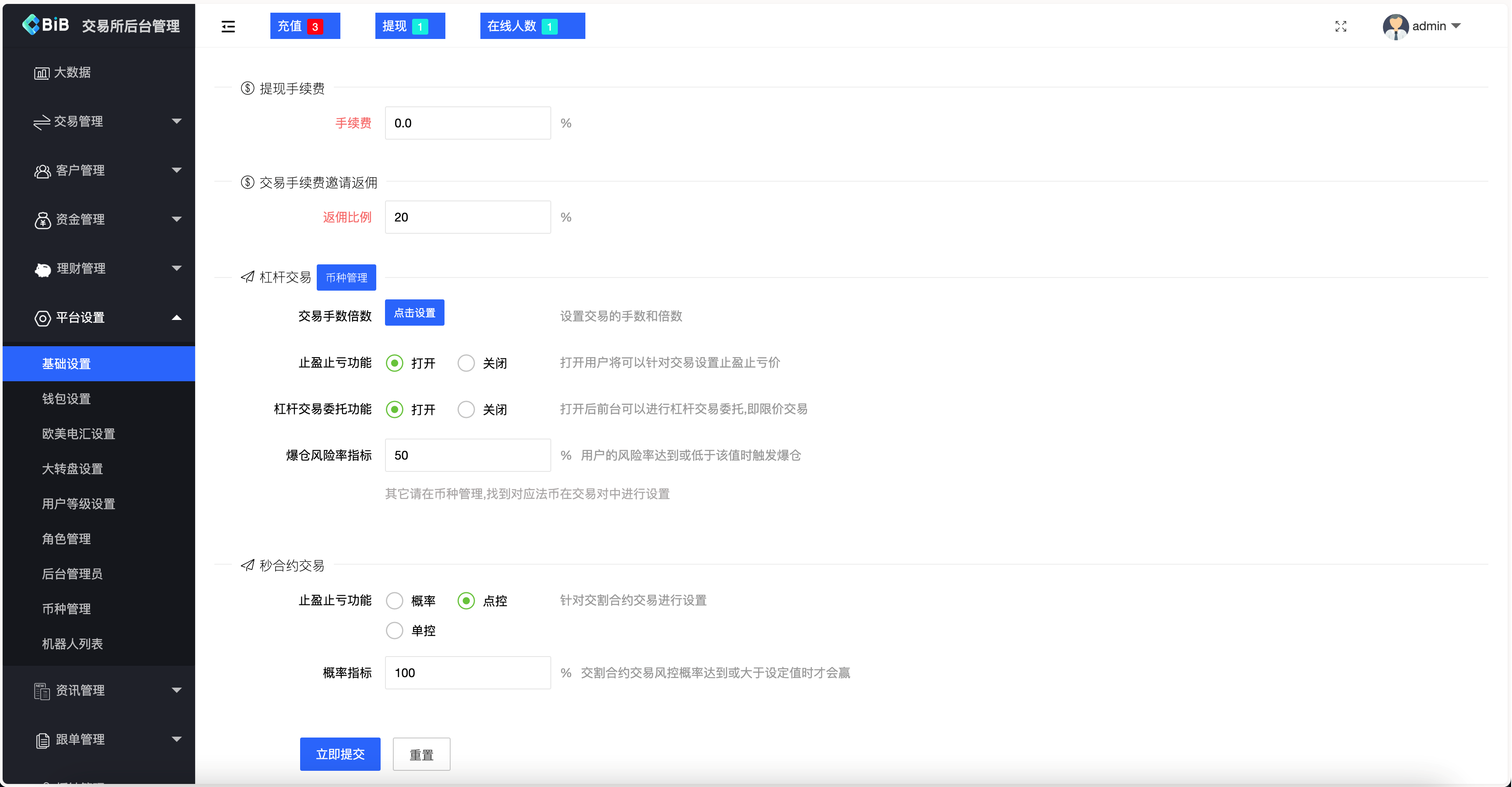
Task: Click the fullscreen icon in top bar
Action: pos(1340,26)
